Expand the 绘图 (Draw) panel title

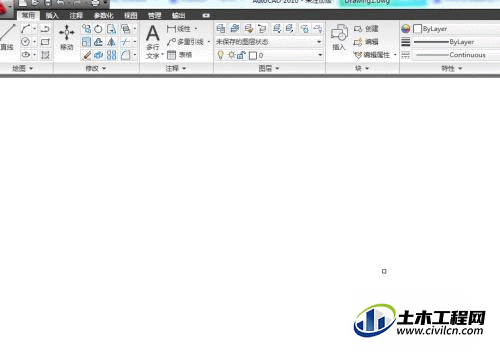click(23, 68)
